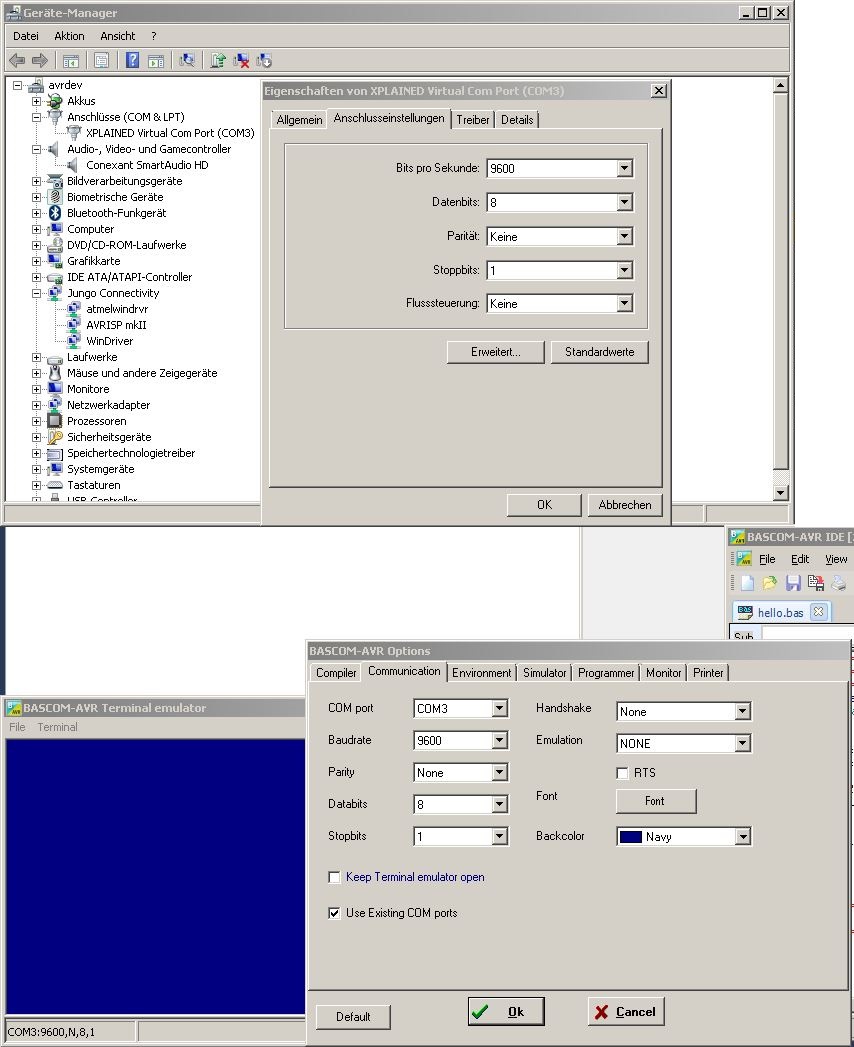Select the AVRISP mkII device entry

[116, 325]
